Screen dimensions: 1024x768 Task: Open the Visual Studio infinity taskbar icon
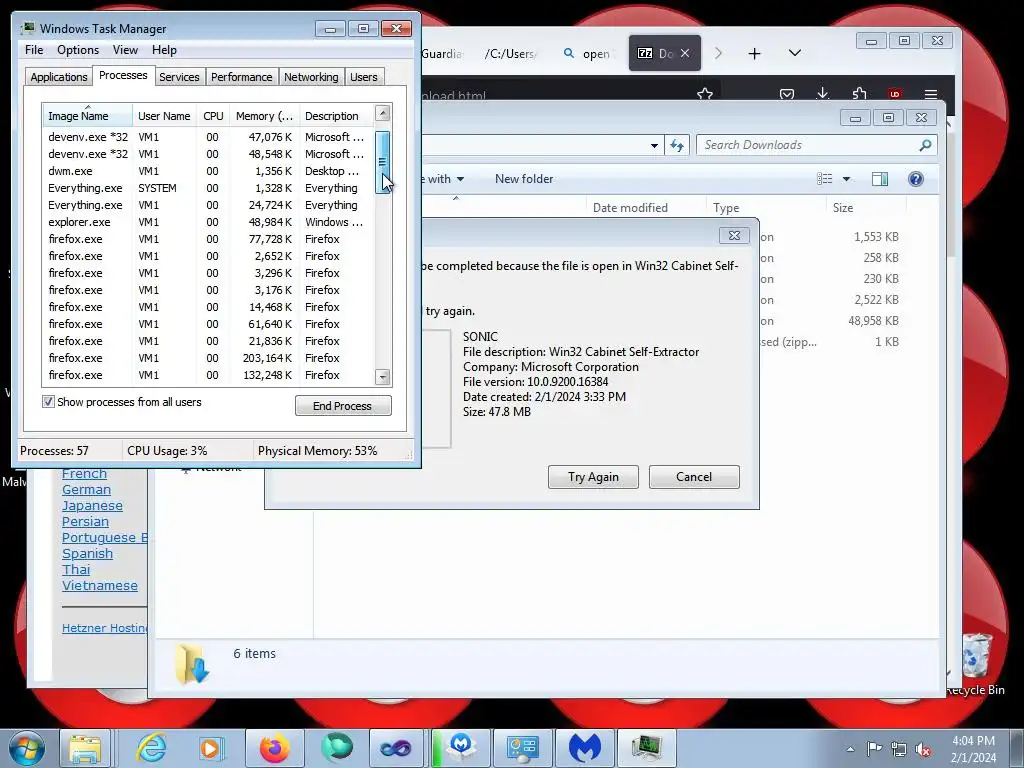pyautogui.click(x=396, y=748)
